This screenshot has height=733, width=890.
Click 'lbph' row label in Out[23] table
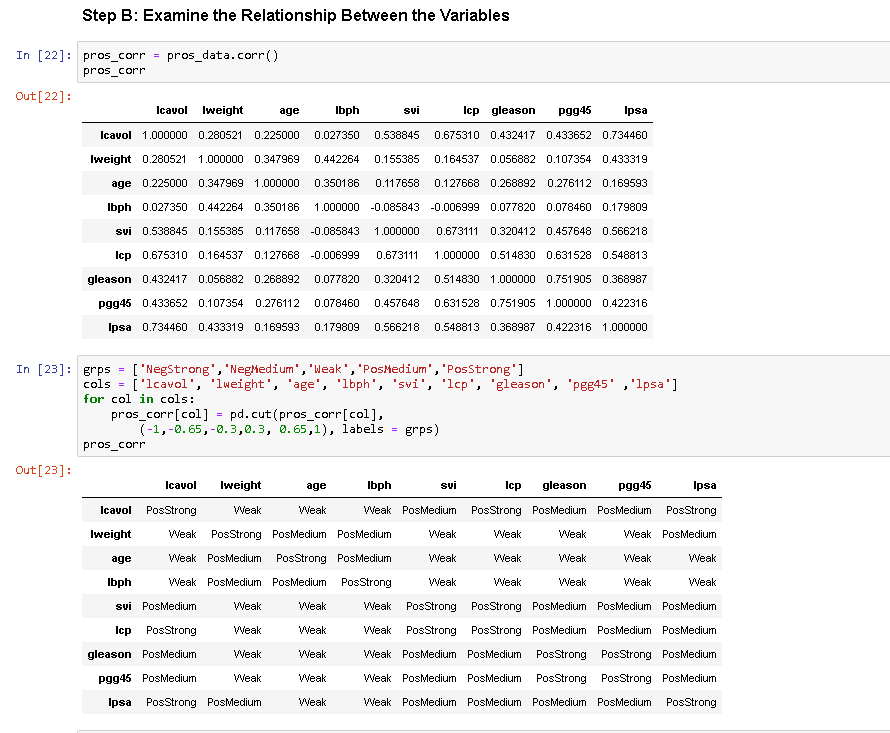click(x=119, y=583)
